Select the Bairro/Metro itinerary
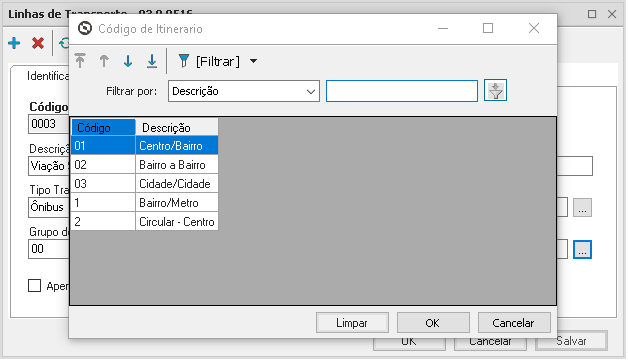The height and width of the screenshot is (360, 628). coord(177,203)
